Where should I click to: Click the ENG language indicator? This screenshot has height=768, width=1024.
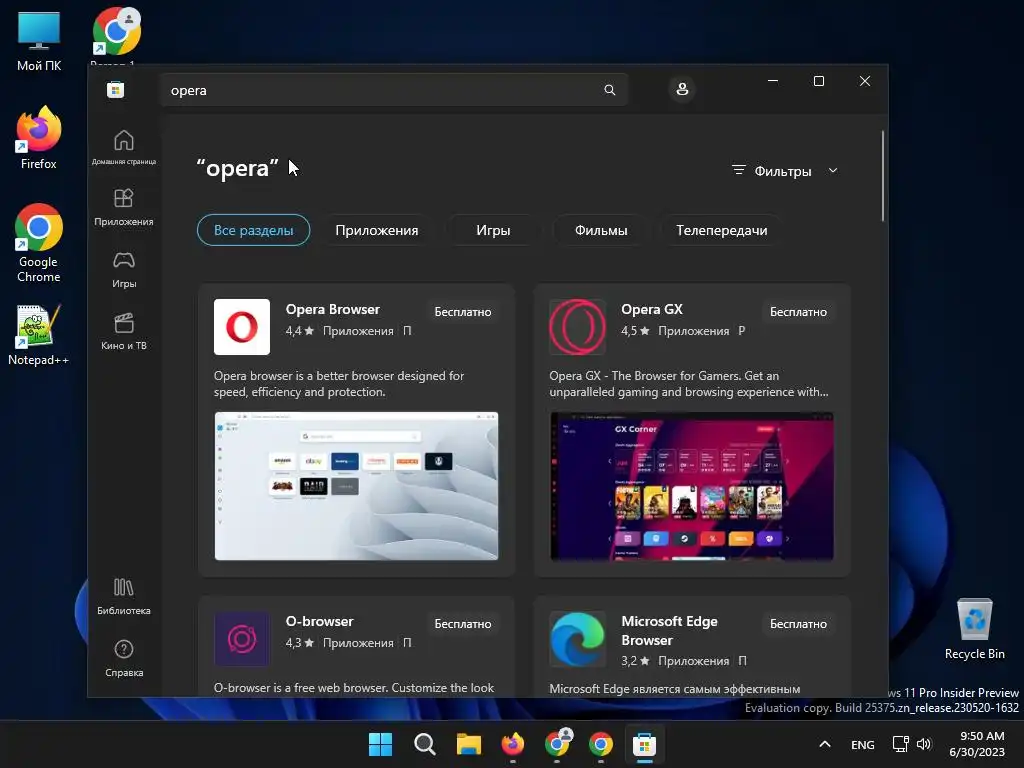pos(863,744)
